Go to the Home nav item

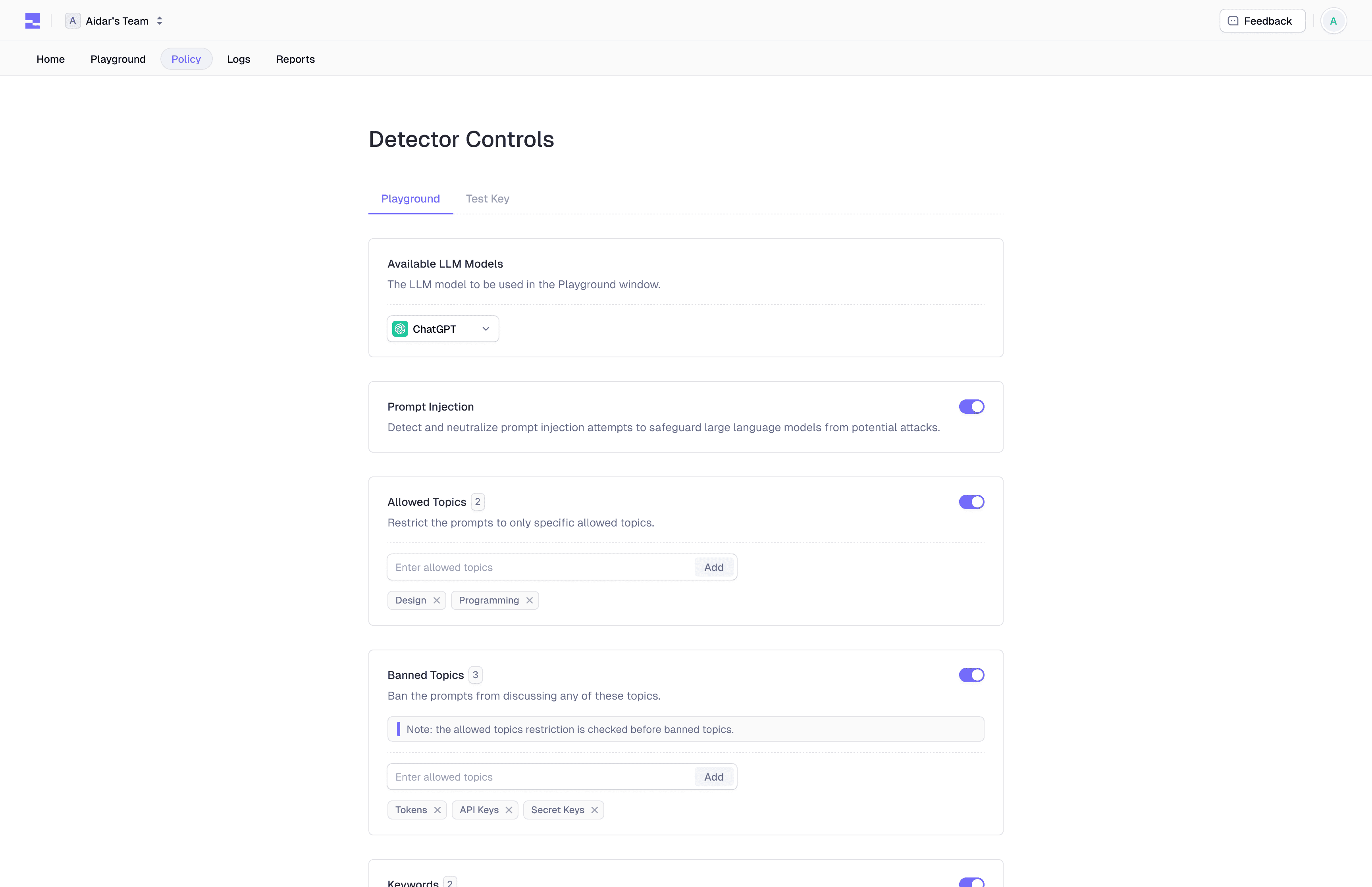[51, 59]
